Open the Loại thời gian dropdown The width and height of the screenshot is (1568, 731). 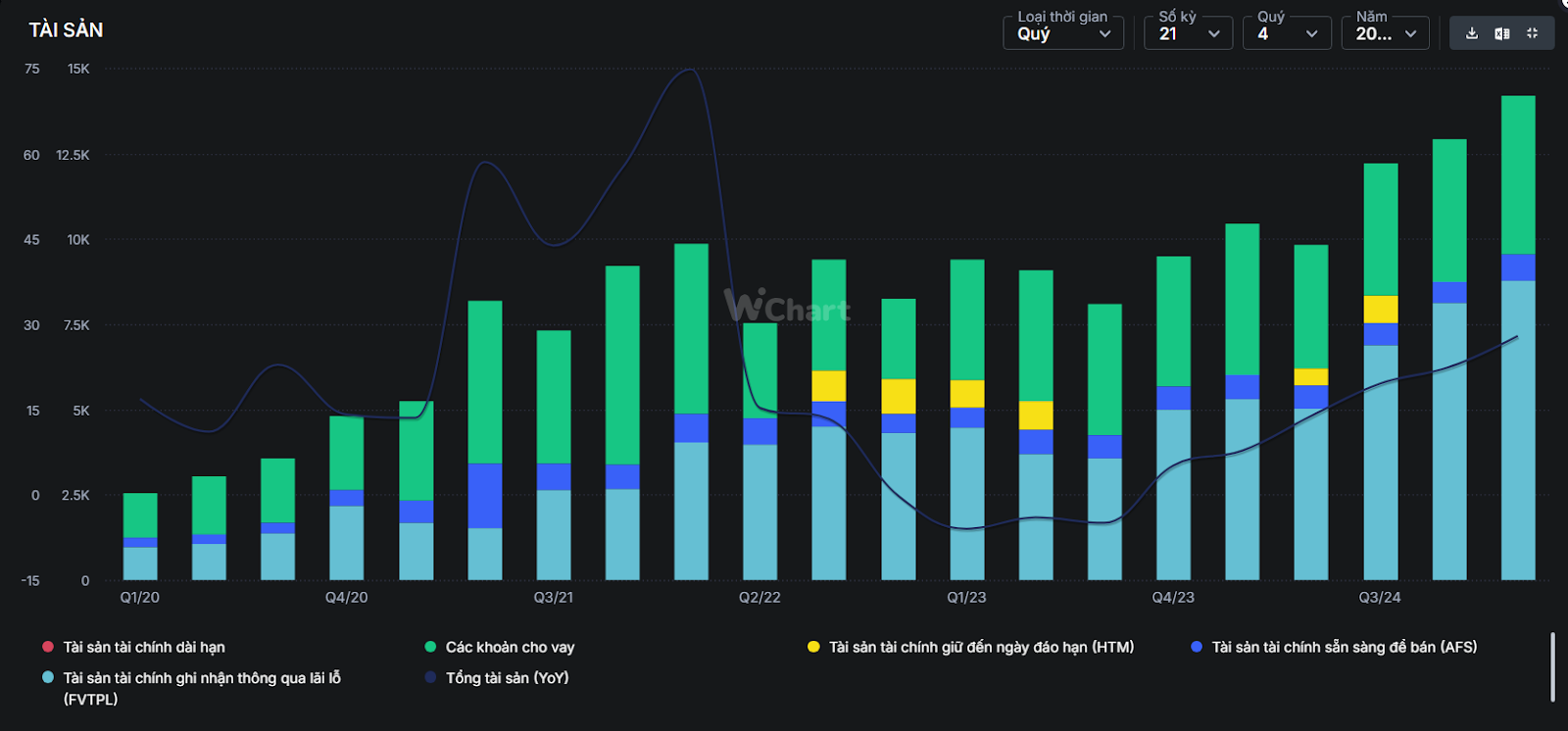[x=1062, y=33]
